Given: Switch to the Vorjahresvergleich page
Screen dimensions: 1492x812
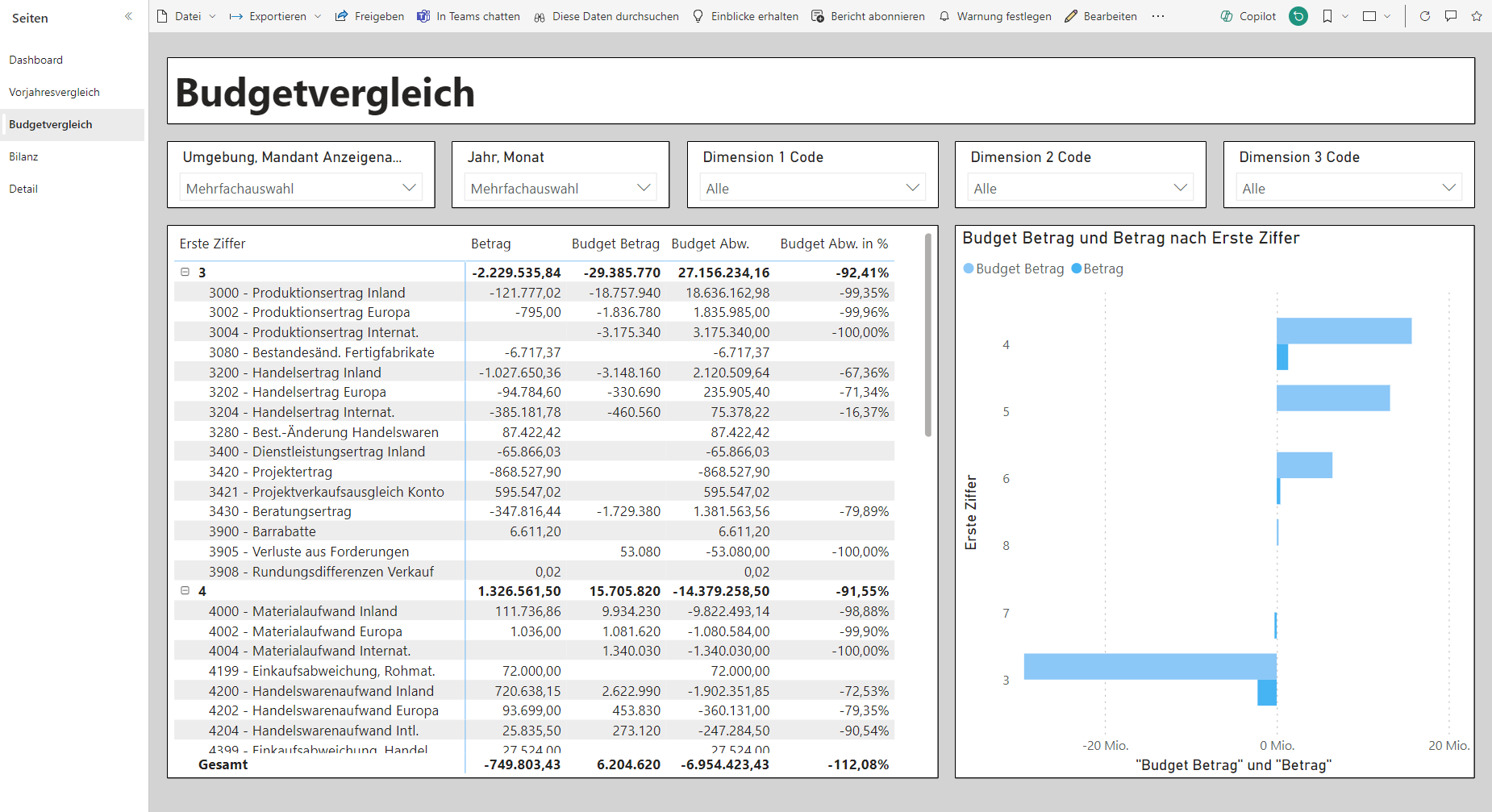Looking at the screenshot, I should 55,92.
